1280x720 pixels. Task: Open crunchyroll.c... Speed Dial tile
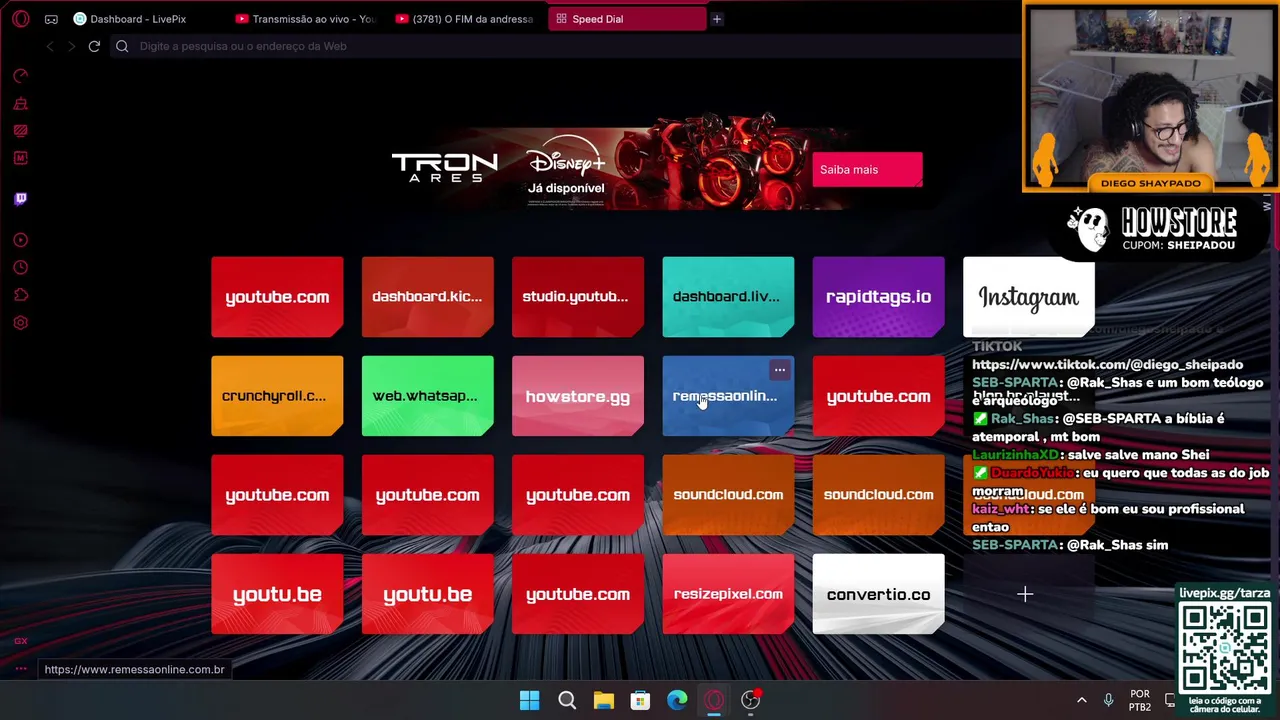coord(277,396)
